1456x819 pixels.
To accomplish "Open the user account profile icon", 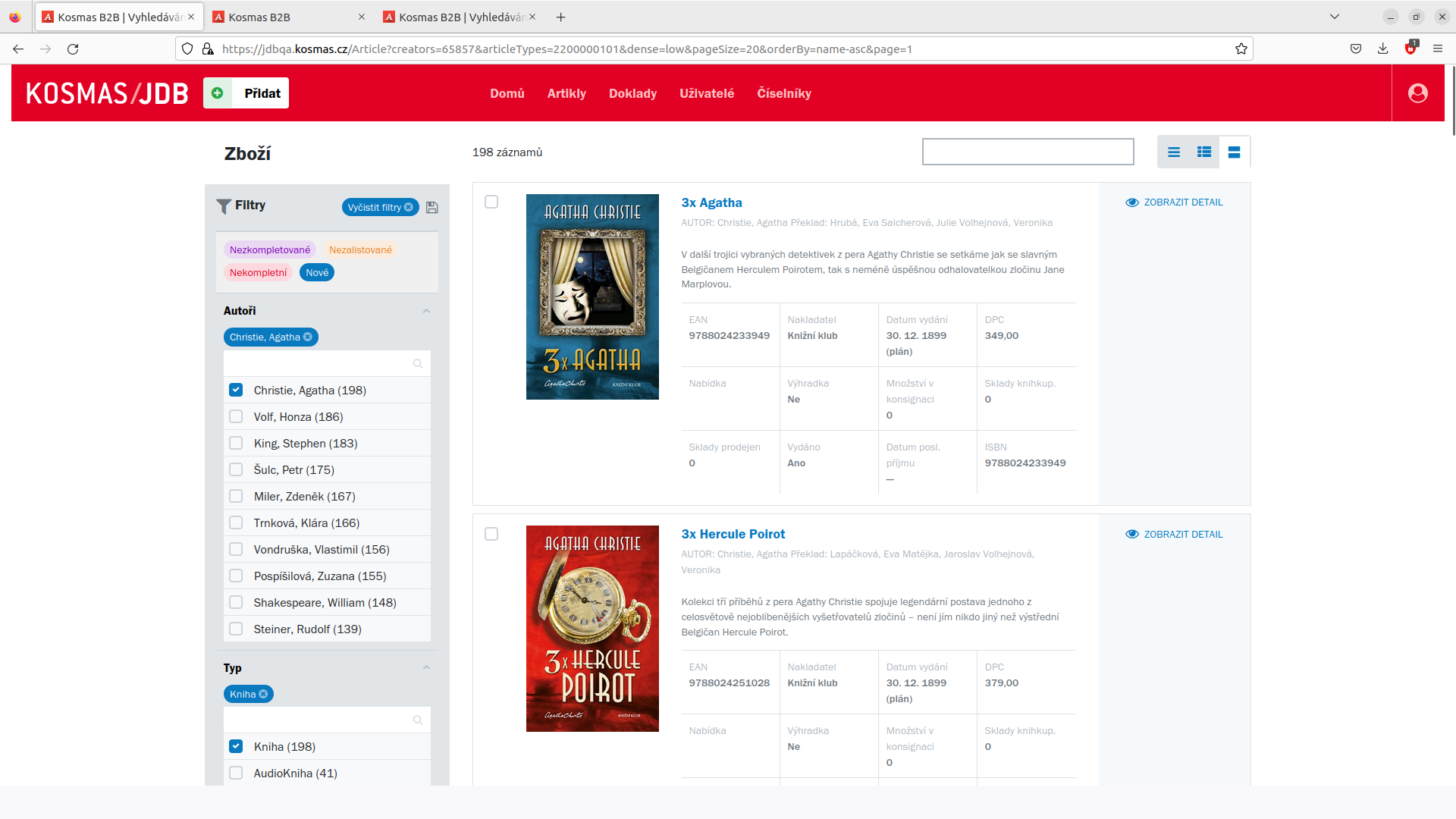I will click(x=1417, y=93).
